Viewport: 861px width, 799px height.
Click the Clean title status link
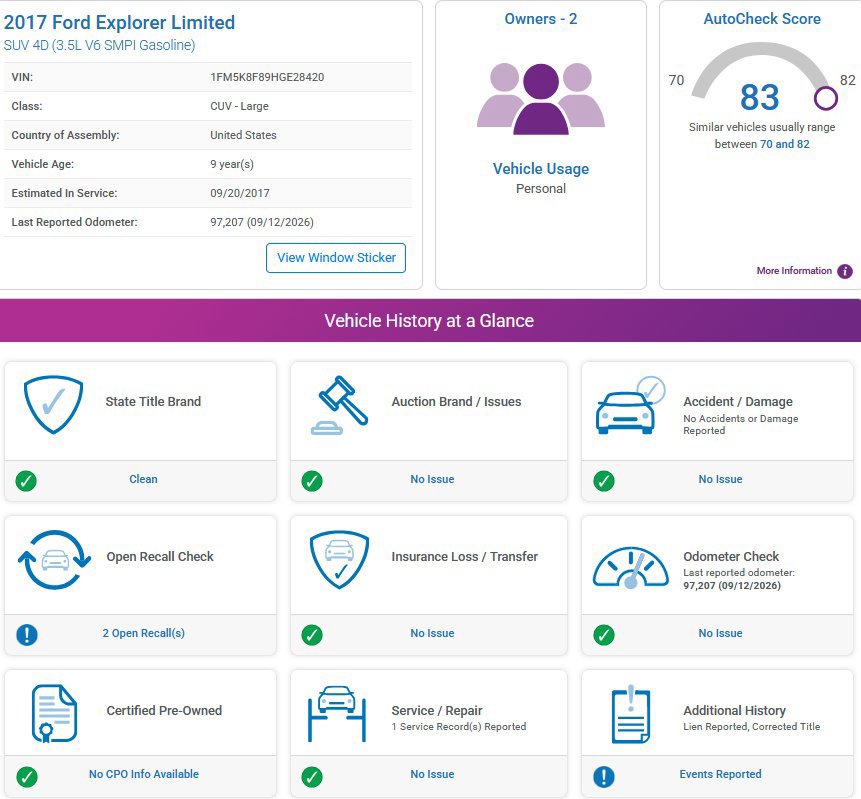143,479
